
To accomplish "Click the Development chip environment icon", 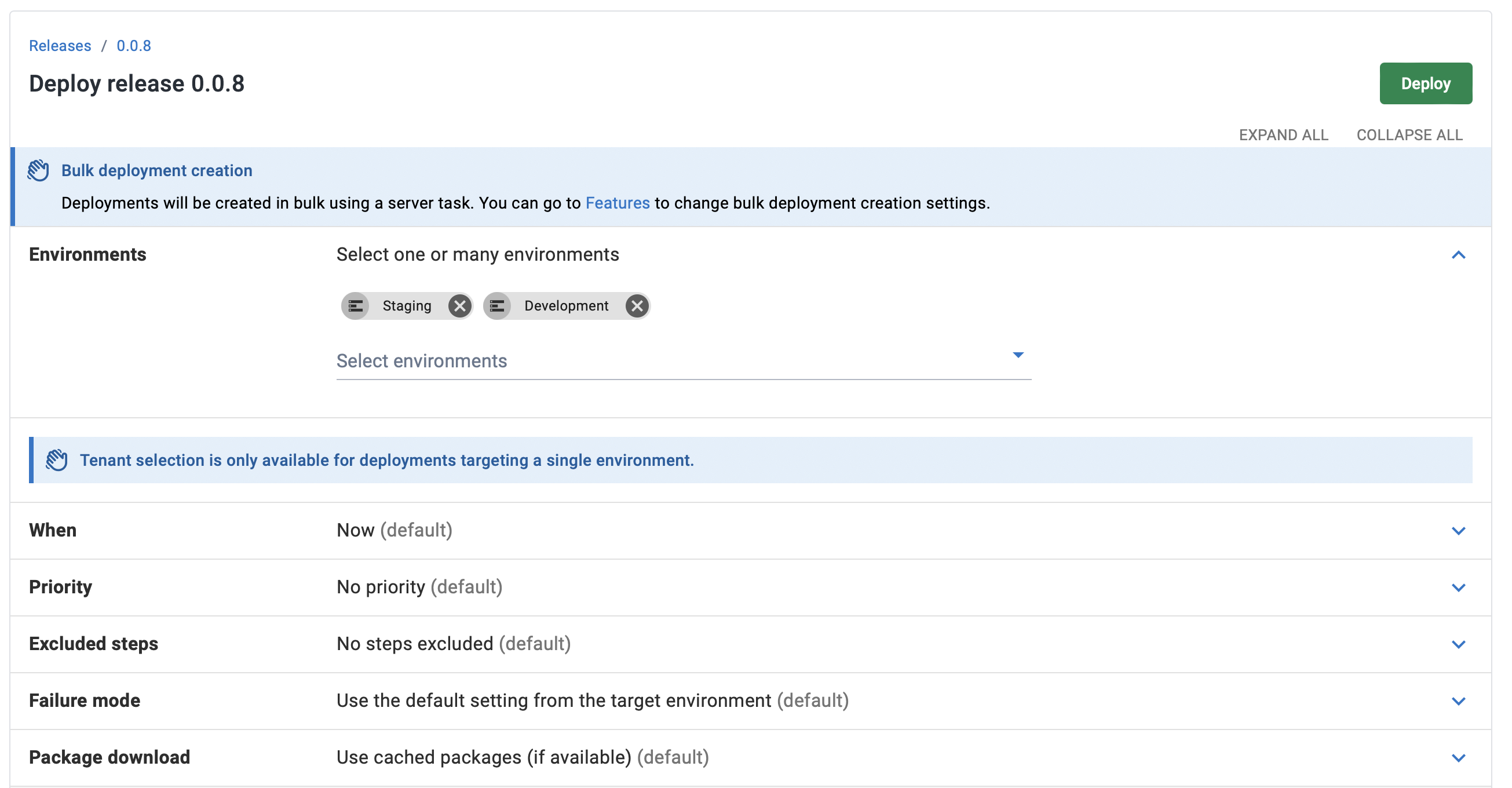I will click(497, 306).
